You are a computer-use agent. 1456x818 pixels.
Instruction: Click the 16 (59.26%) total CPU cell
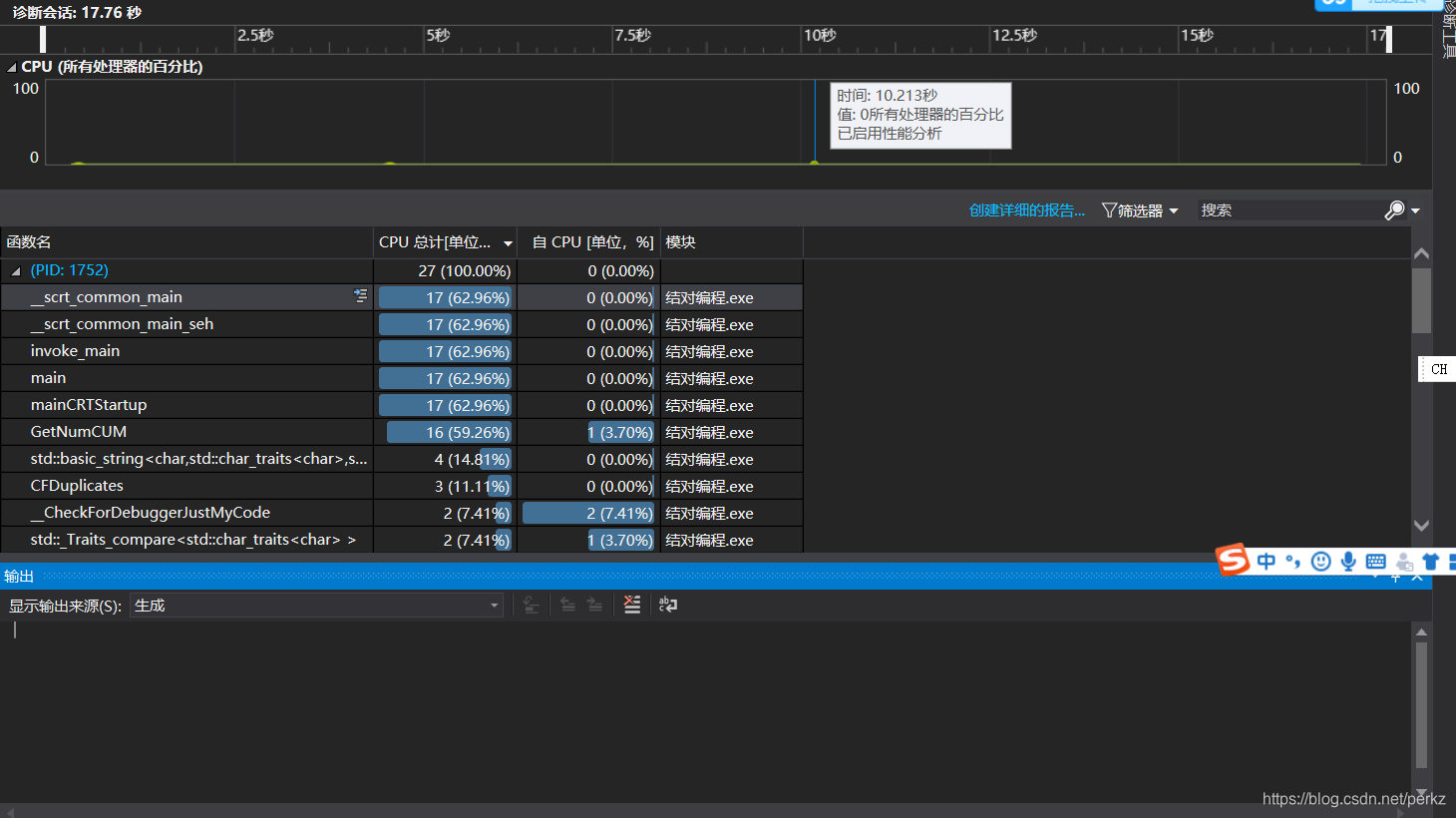coord(445,432)
